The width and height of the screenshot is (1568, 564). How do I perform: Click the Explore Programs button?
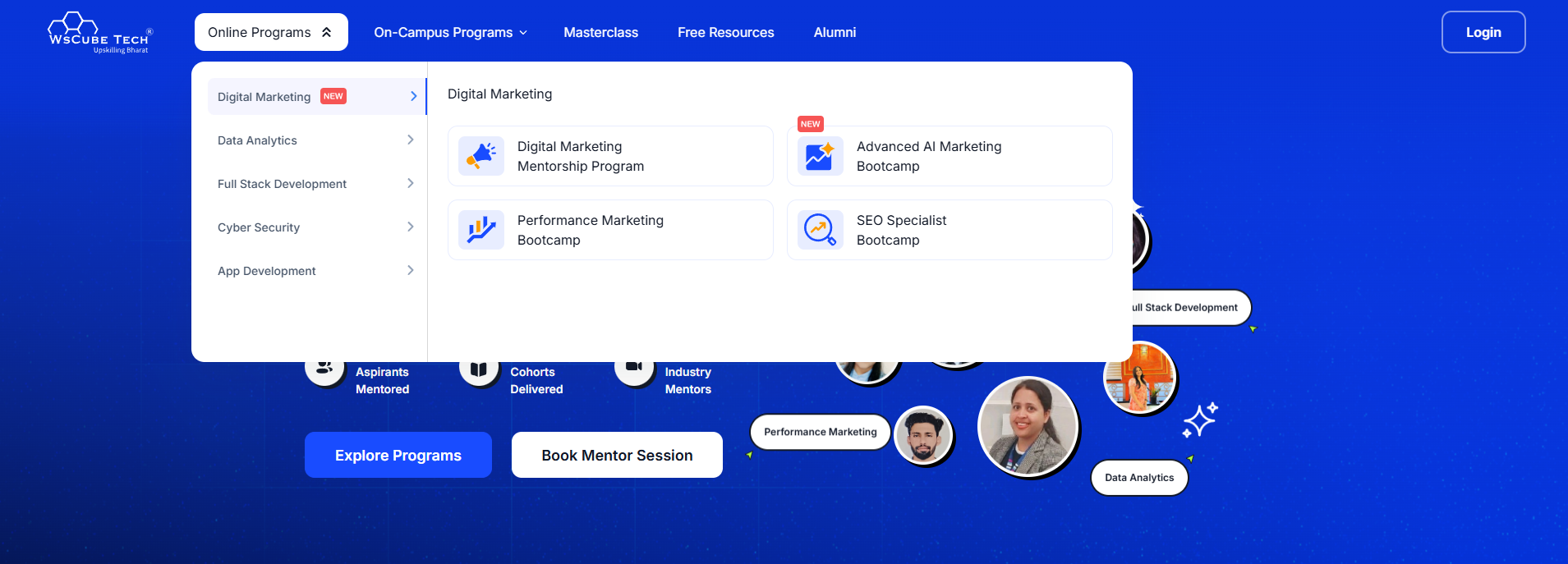(x=398, y=455)
